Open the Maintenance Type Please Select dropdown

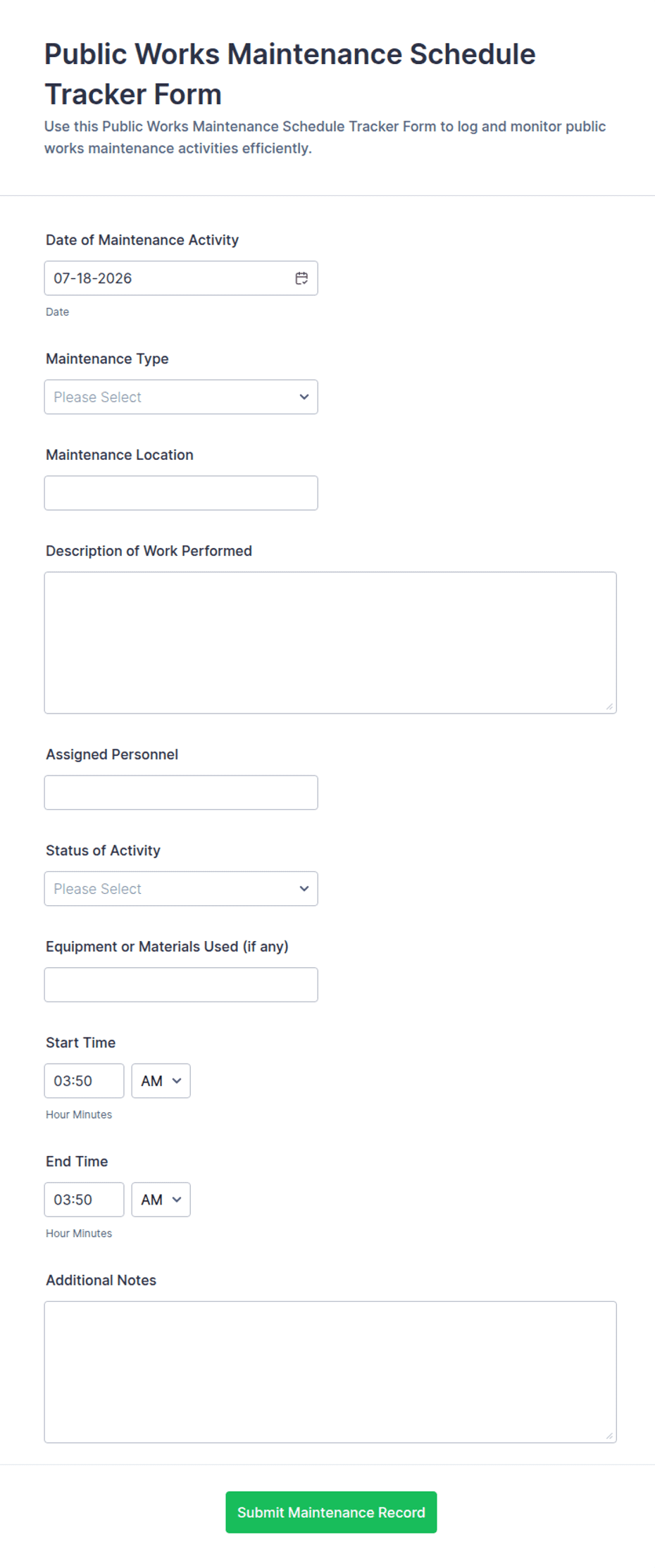(x=181, y=397)
